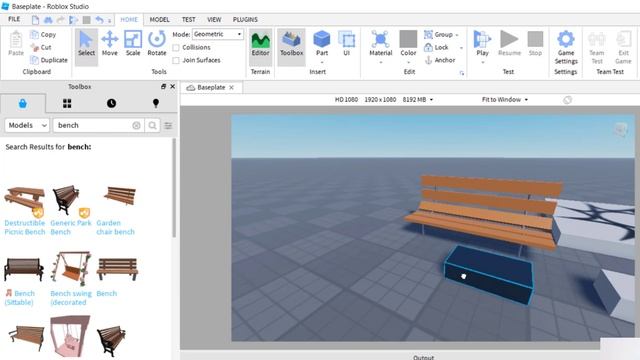Click the Play test button

(482, 43)
